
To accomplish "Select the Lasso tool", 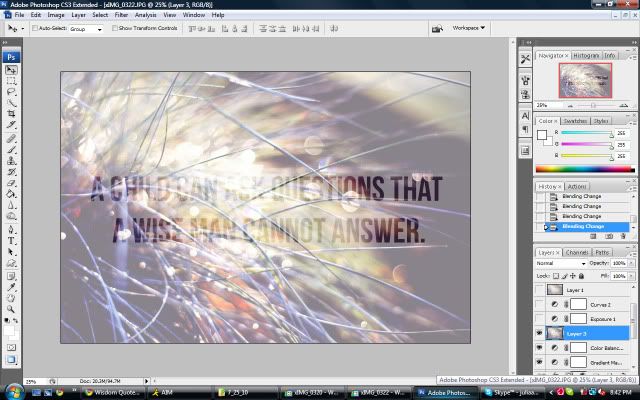I will [11, 92].
